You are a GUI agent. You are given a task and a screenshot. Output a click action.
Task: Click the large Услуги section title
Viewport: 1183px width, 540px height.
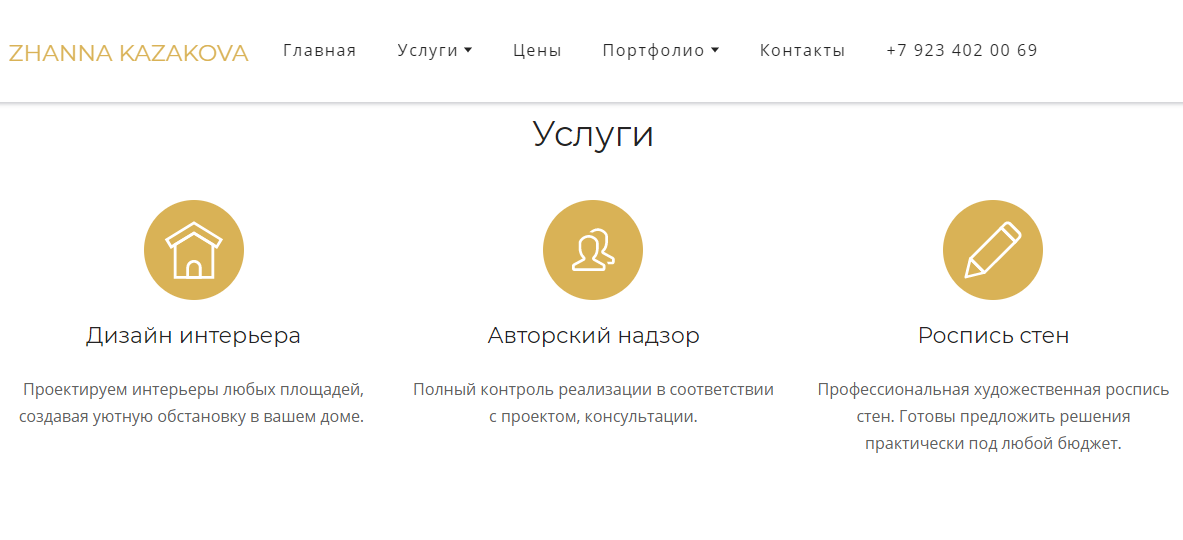coord(593,134)
